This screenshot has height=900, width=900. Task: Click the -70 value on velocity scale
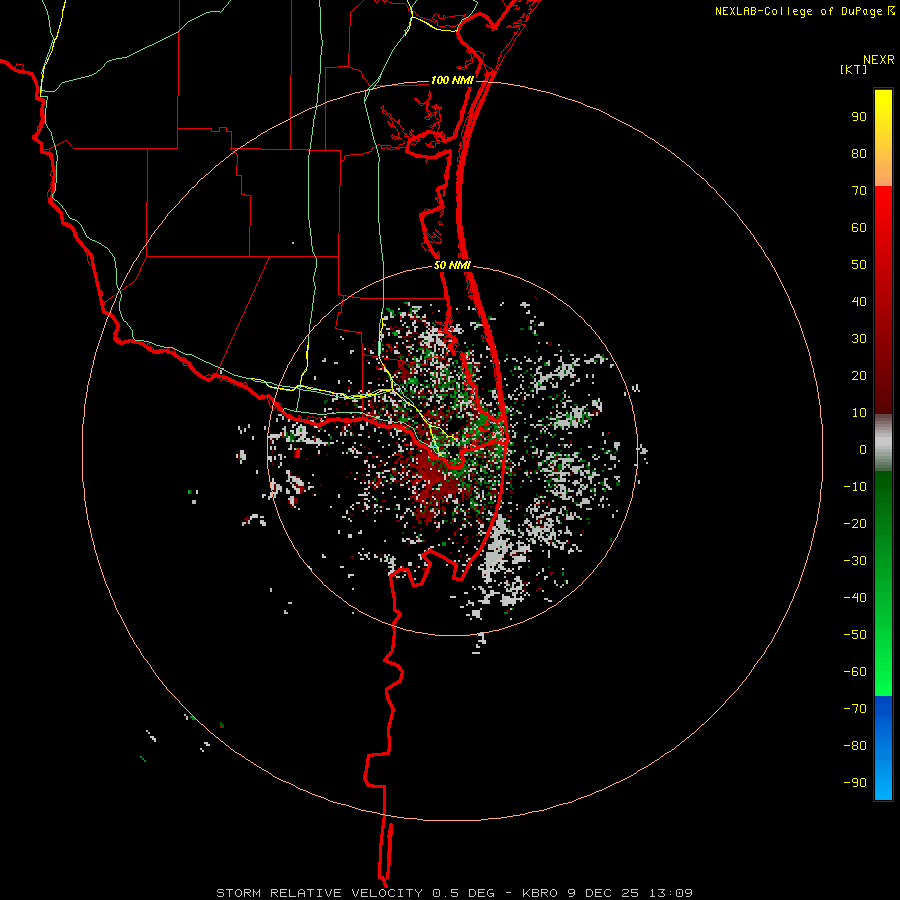pos(855,709)
